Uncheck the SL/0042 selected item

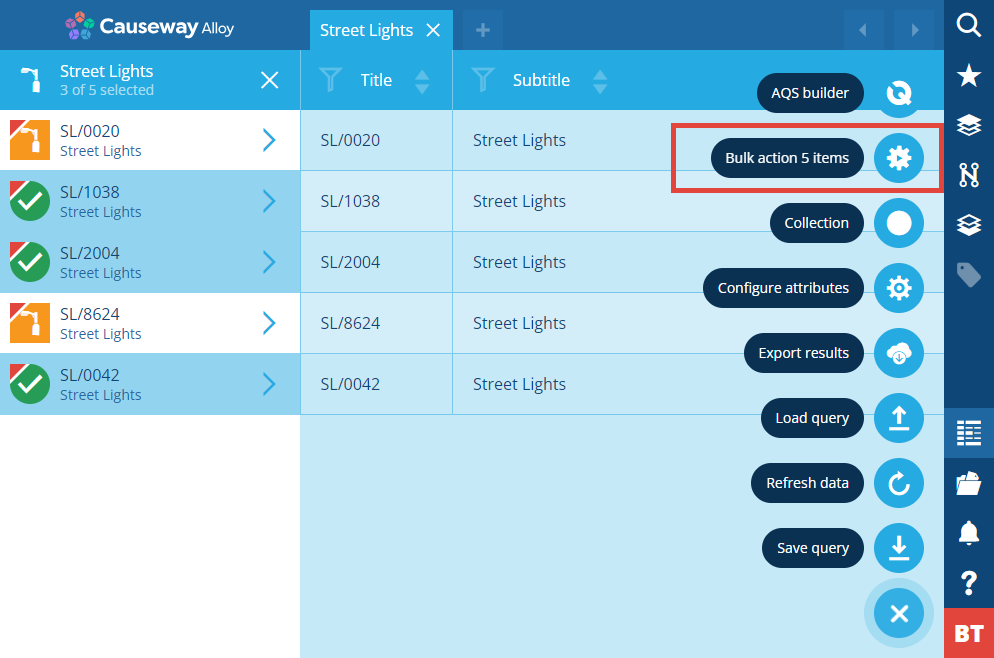click(30, 384)
